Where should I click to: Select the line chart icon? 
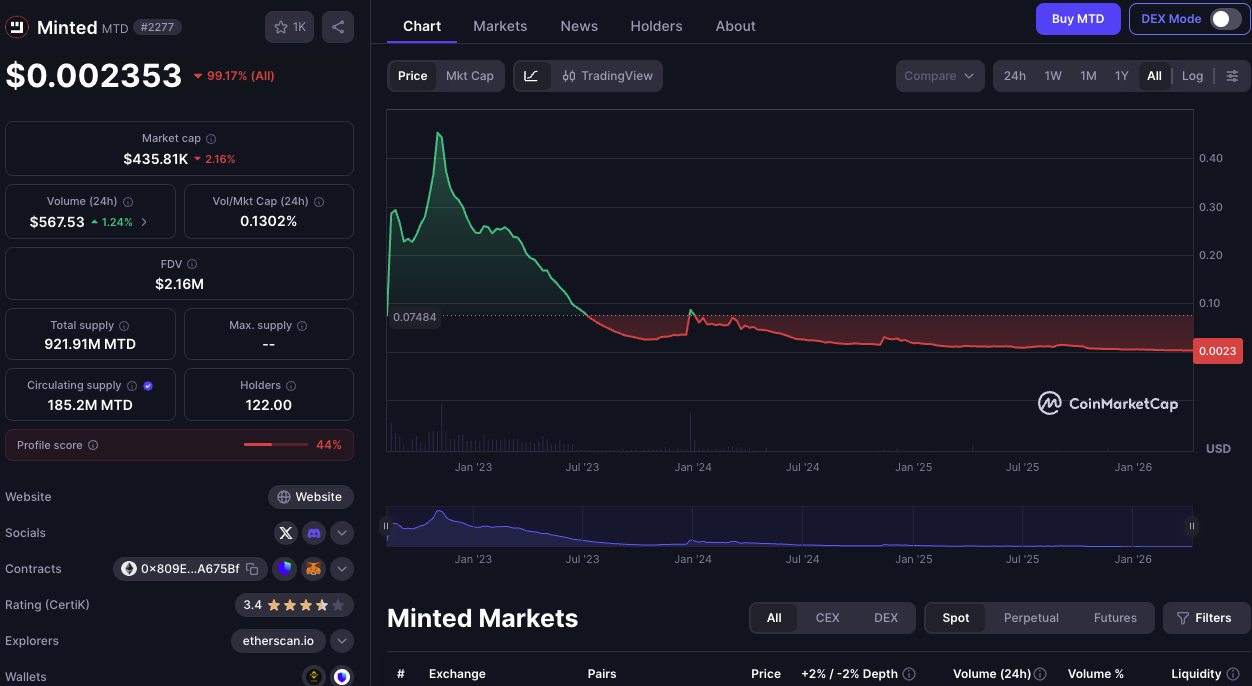point(532,75)
